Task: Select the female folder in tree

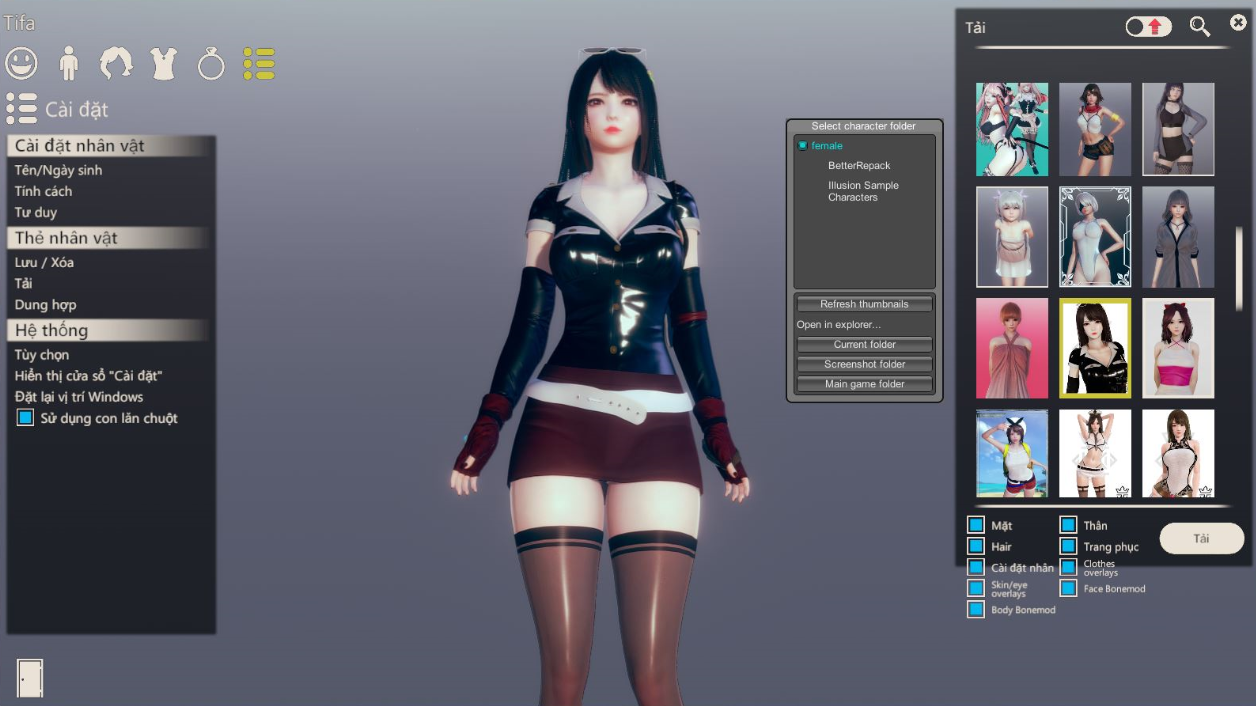Action: click(x=827, y=146)
